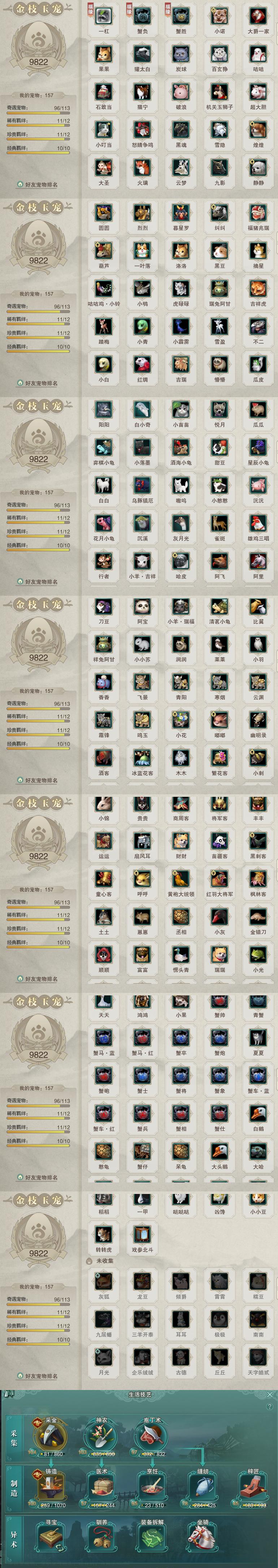Open the 铸造 forging skill

51,1485
